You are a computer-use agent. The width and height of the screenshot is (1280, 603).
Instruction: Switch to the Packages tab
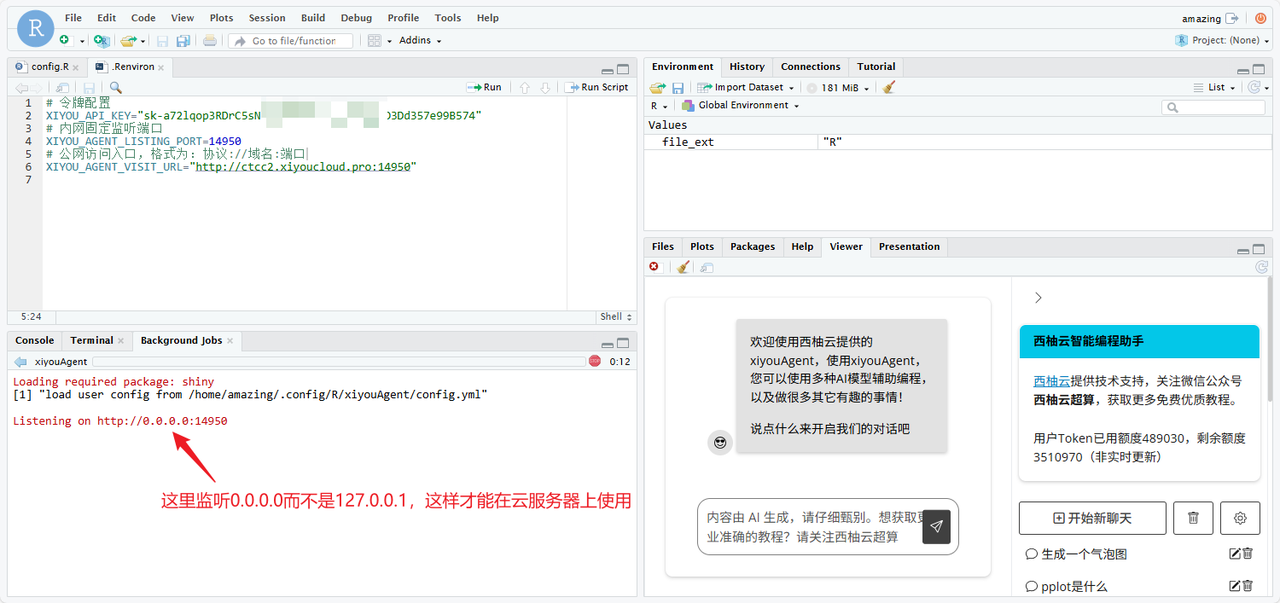tap(752, 246)
